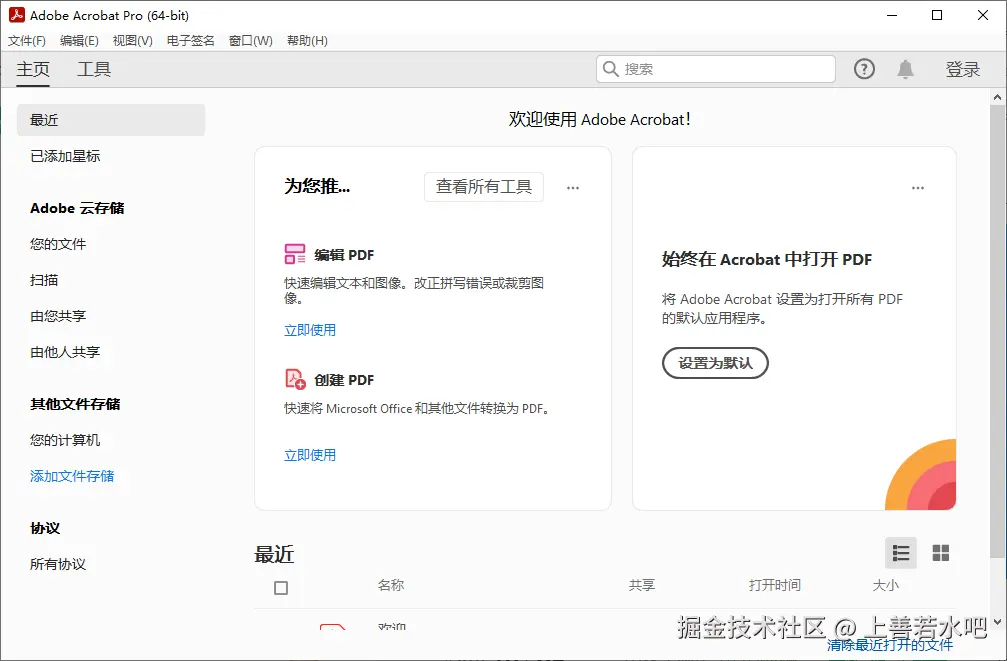
Task: Click the Create PDF tool icon
Action: click(295, 379)
